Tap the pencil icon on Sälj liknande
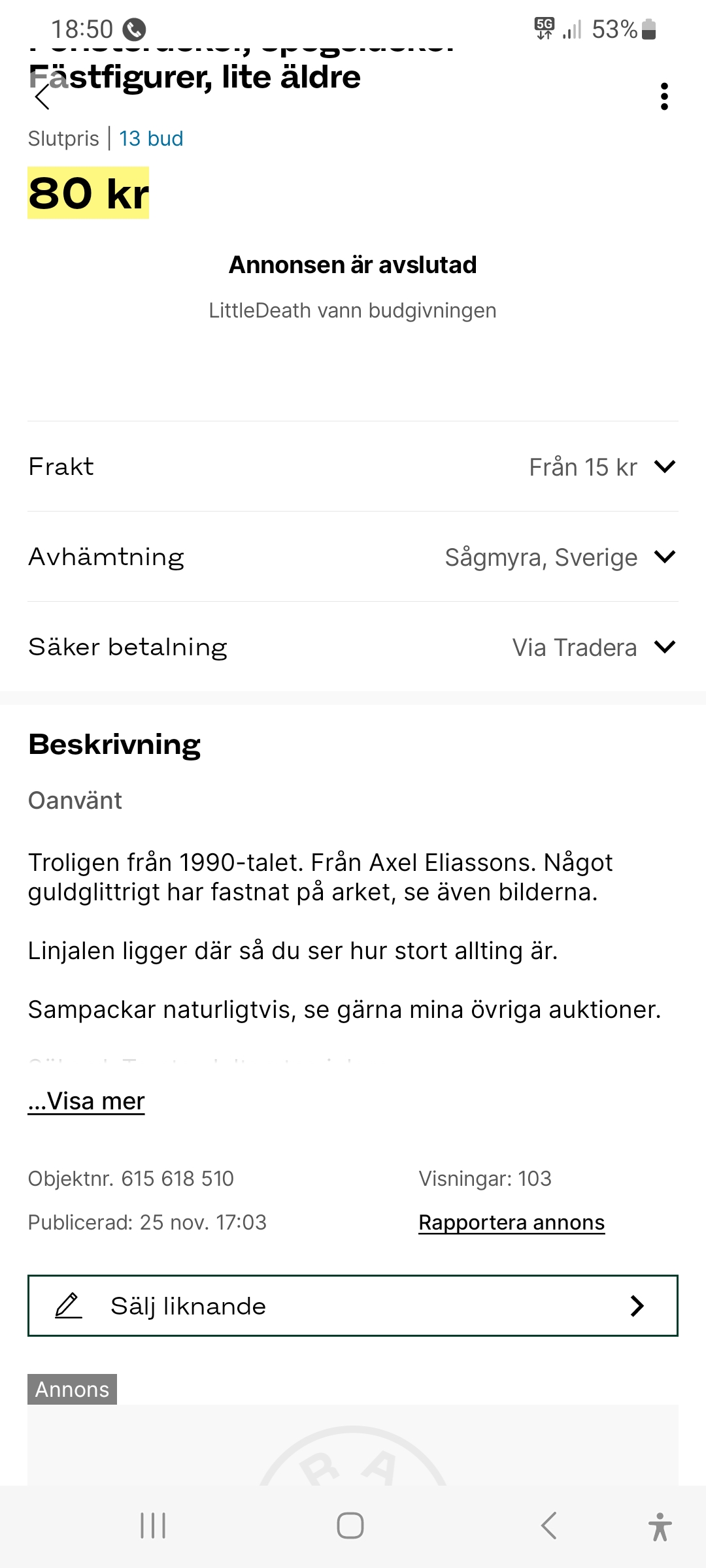The height and width of the screenshot is (1568, 706). 68,1305
